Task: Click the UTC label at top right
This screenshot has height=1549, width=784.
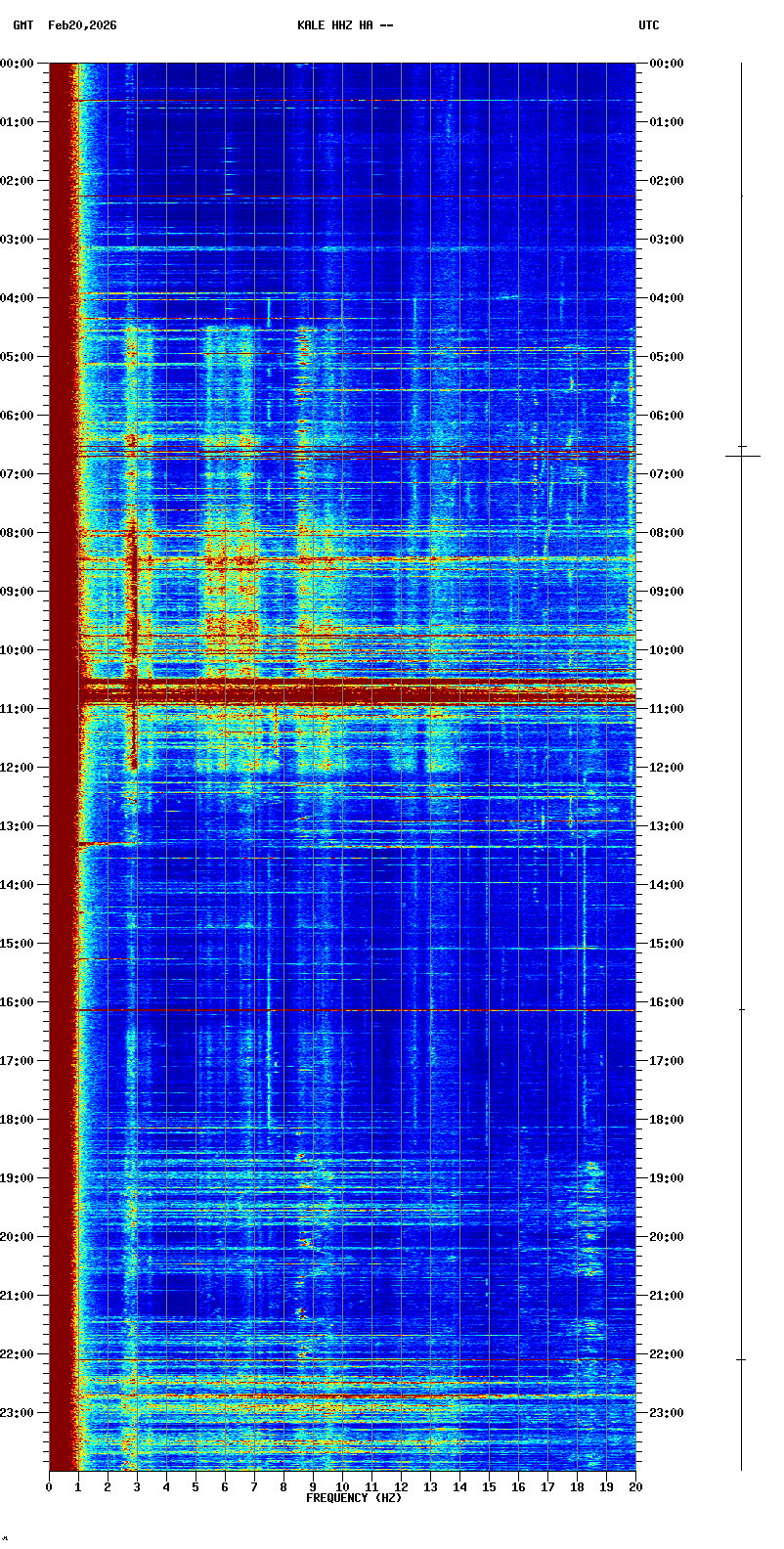Action: [648, 25]
